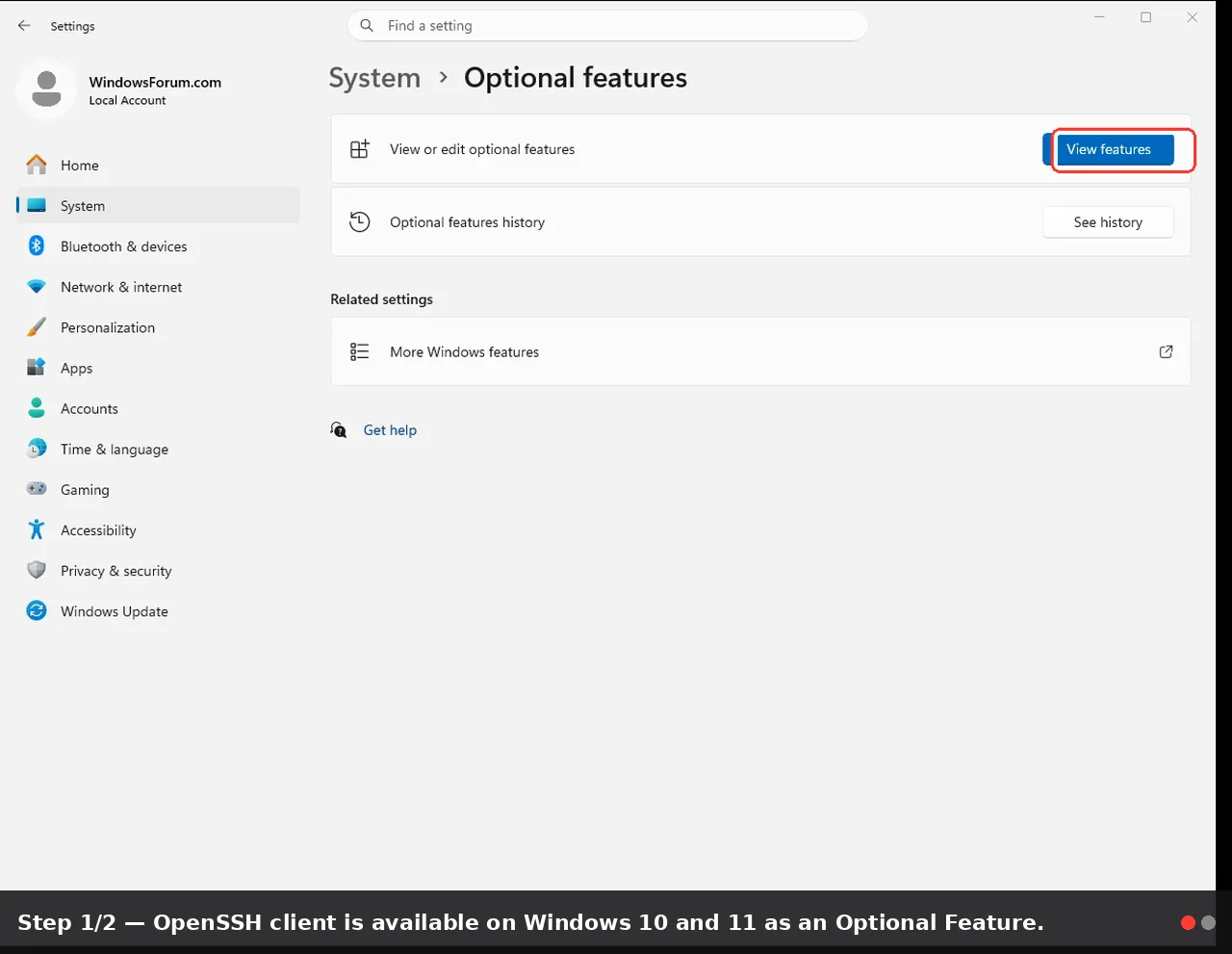Click the back arrow in title bar
Screen dimensions: 1232x954
click(x=24, y=26)
